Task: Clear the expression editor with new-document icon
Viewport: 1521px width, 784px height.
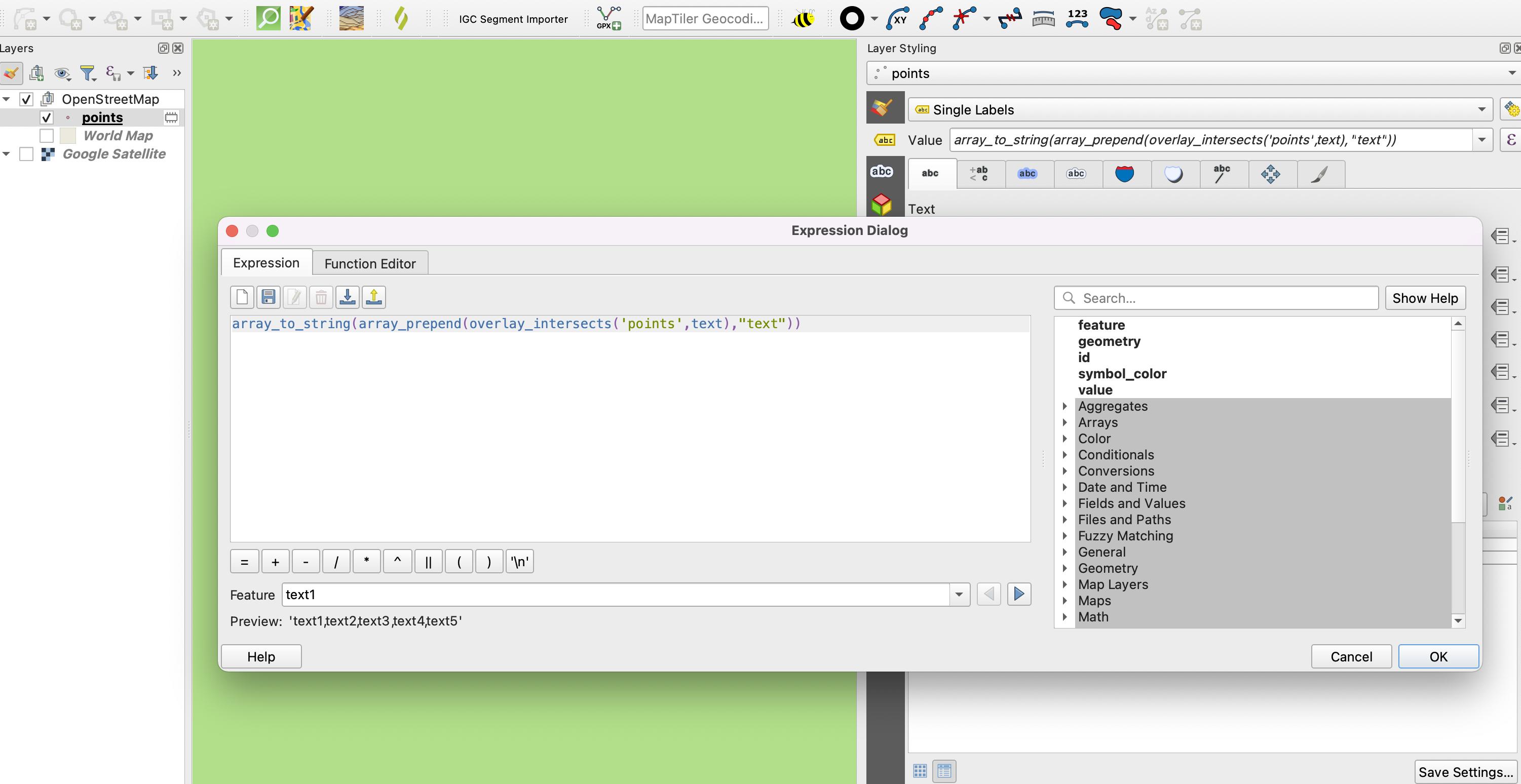Action: tap(242, 297)
